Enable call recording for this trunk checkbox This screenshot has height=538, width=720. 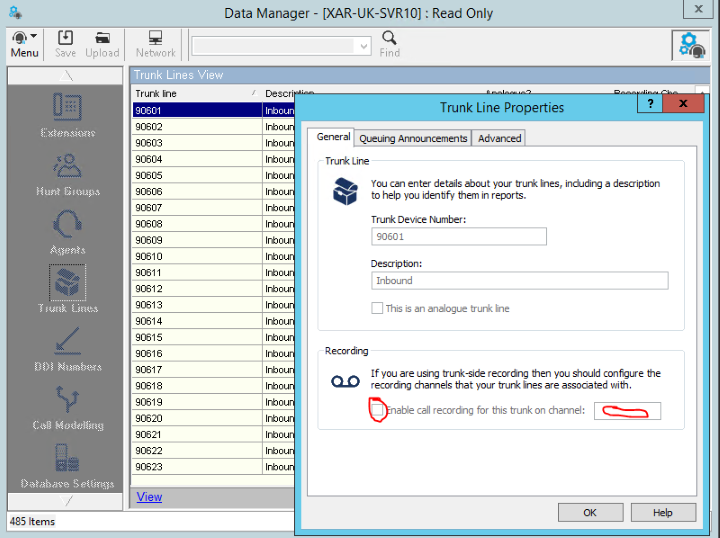[377, 410]
